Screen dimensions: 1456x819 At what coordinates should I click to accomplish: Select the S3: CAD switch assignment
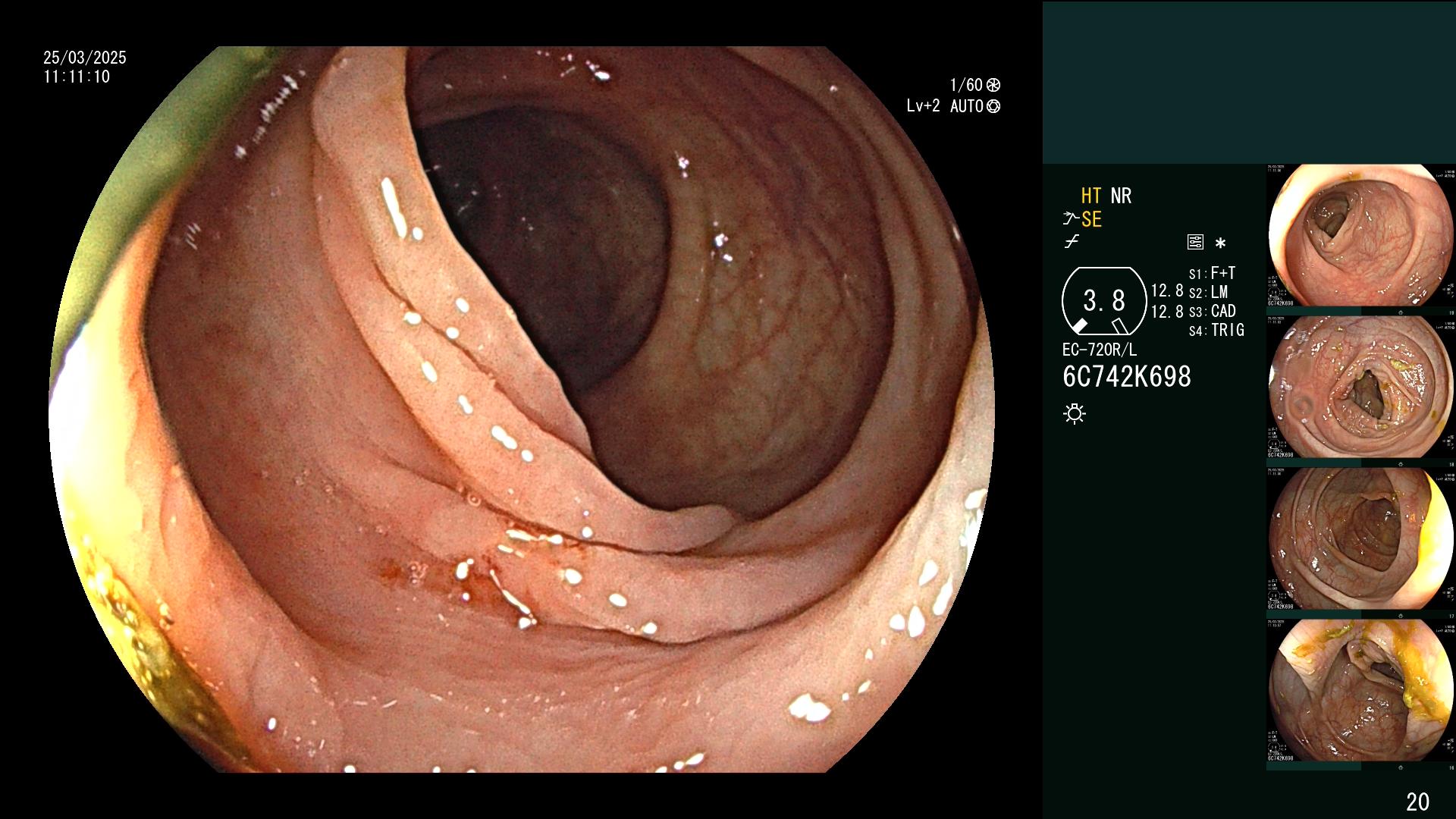pyautogui.click(x=1212, y=311)
